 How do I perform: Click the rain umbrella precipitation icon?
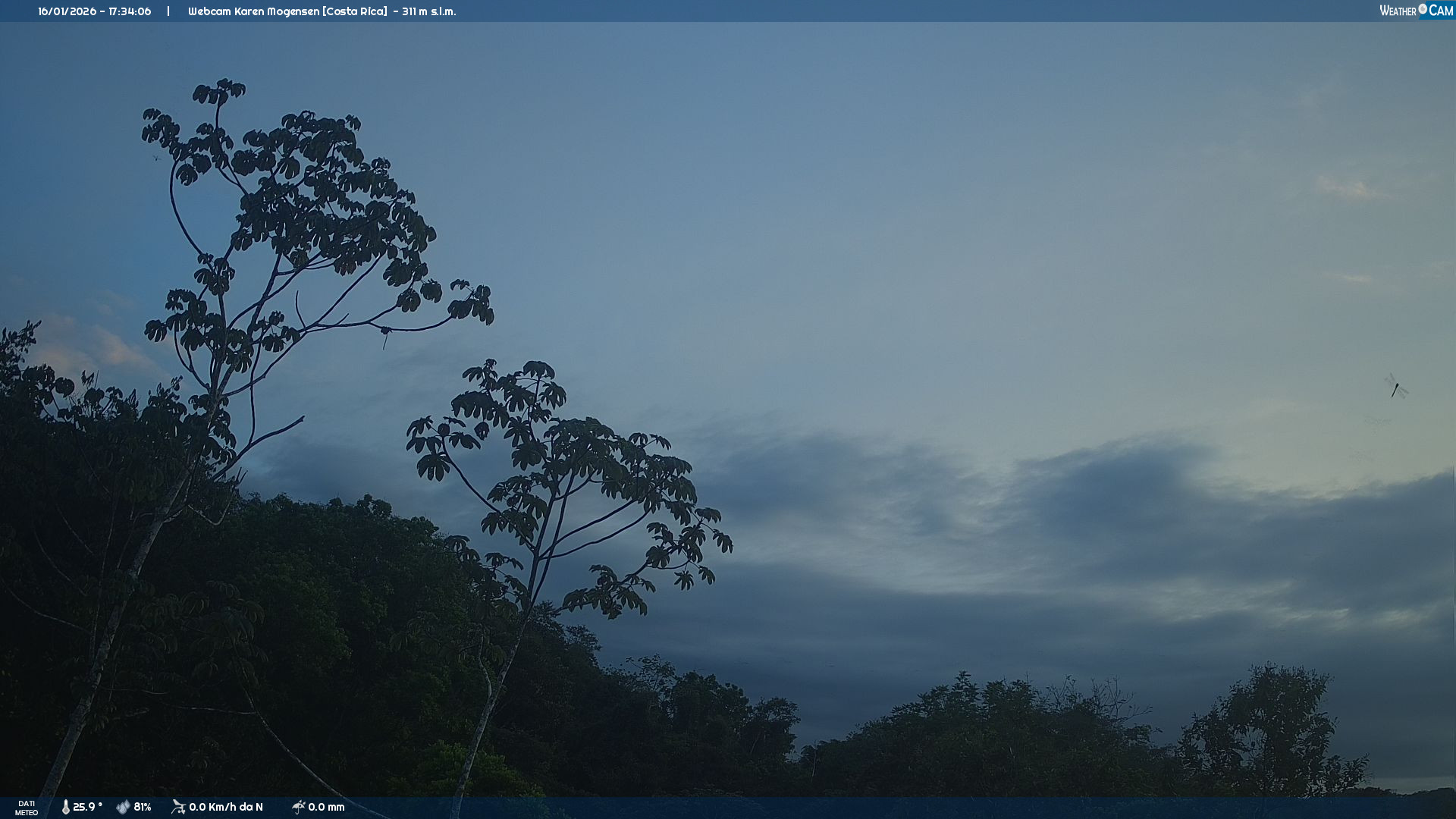pyautogui.click(x=298, y=807)
